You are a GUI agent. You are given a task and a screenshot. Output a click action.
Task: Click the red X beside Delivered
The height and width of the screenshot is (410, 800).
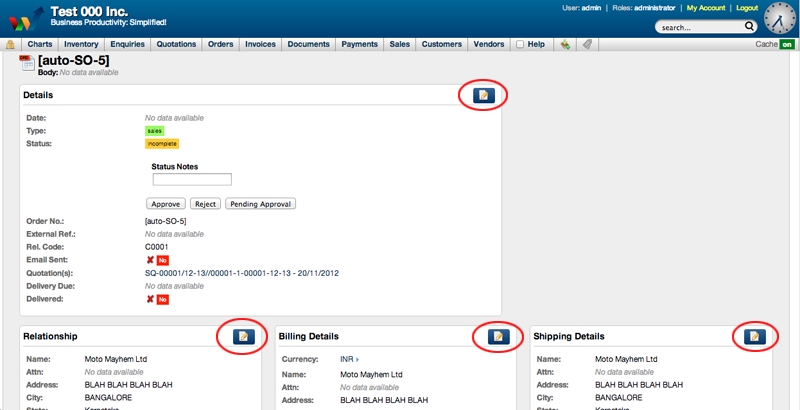[x=150, y=299]
